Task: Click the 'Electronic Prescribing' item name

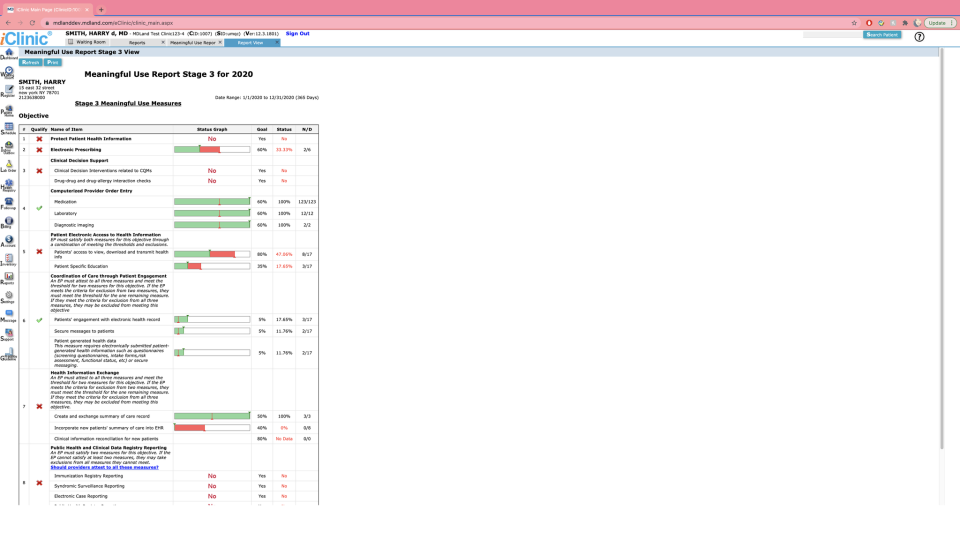Action: (76, 149)
